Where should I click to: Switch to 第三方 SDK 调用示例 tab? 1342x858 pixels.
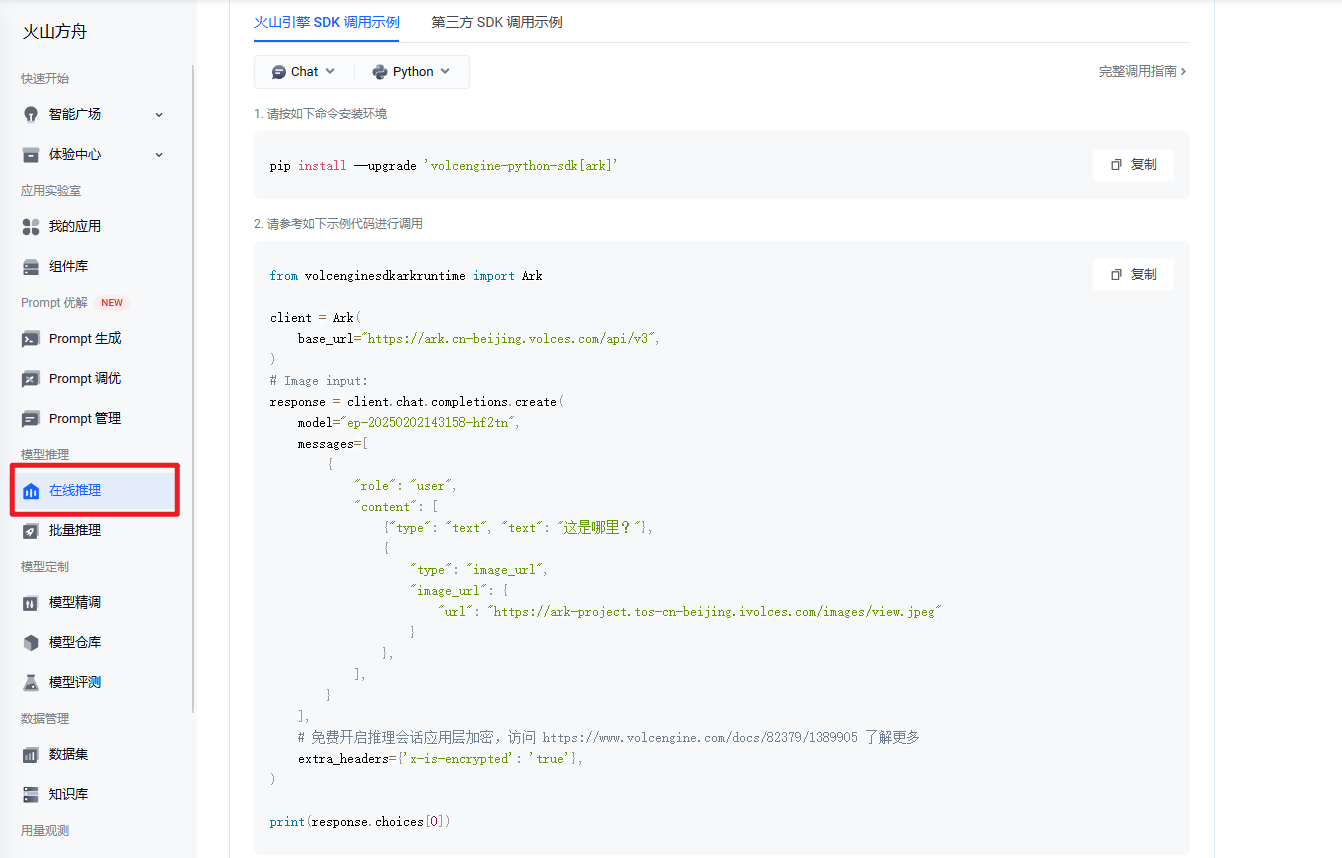coord(497,22)
